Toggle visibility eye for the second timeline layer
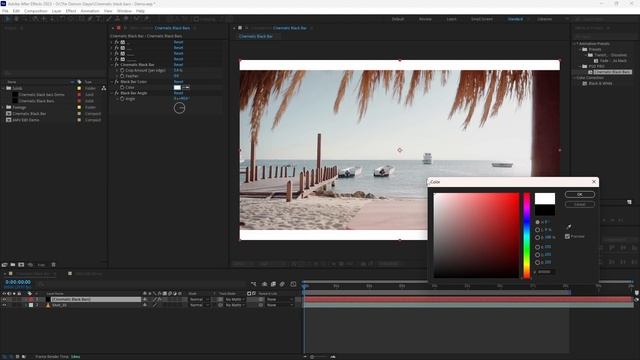The width and height of the screenshot is (640, 360). (4, 305)
